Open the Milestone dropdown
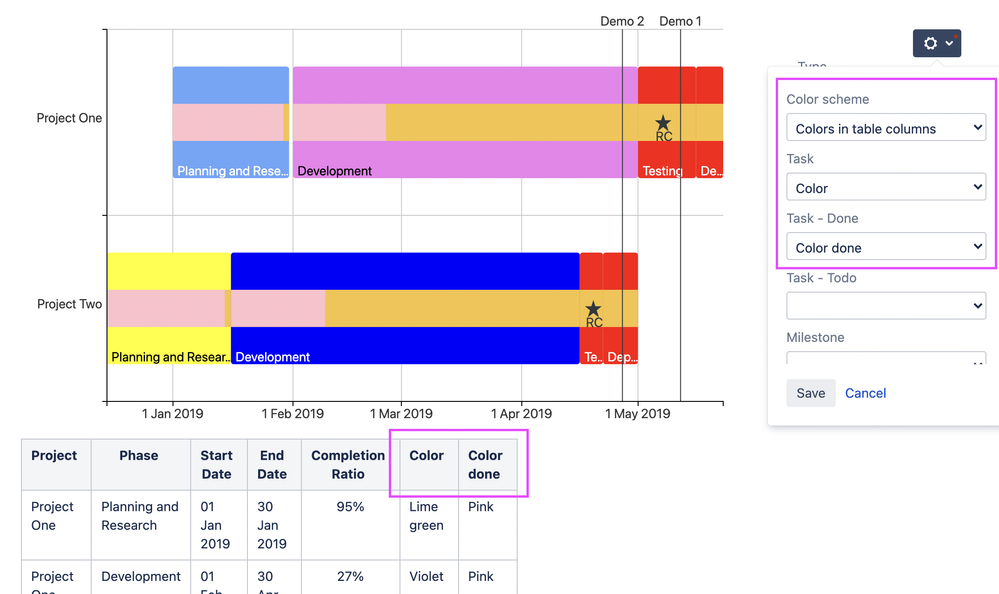This screenshot has width=999, height=594. pyautogui.click(x=885, y=358)
